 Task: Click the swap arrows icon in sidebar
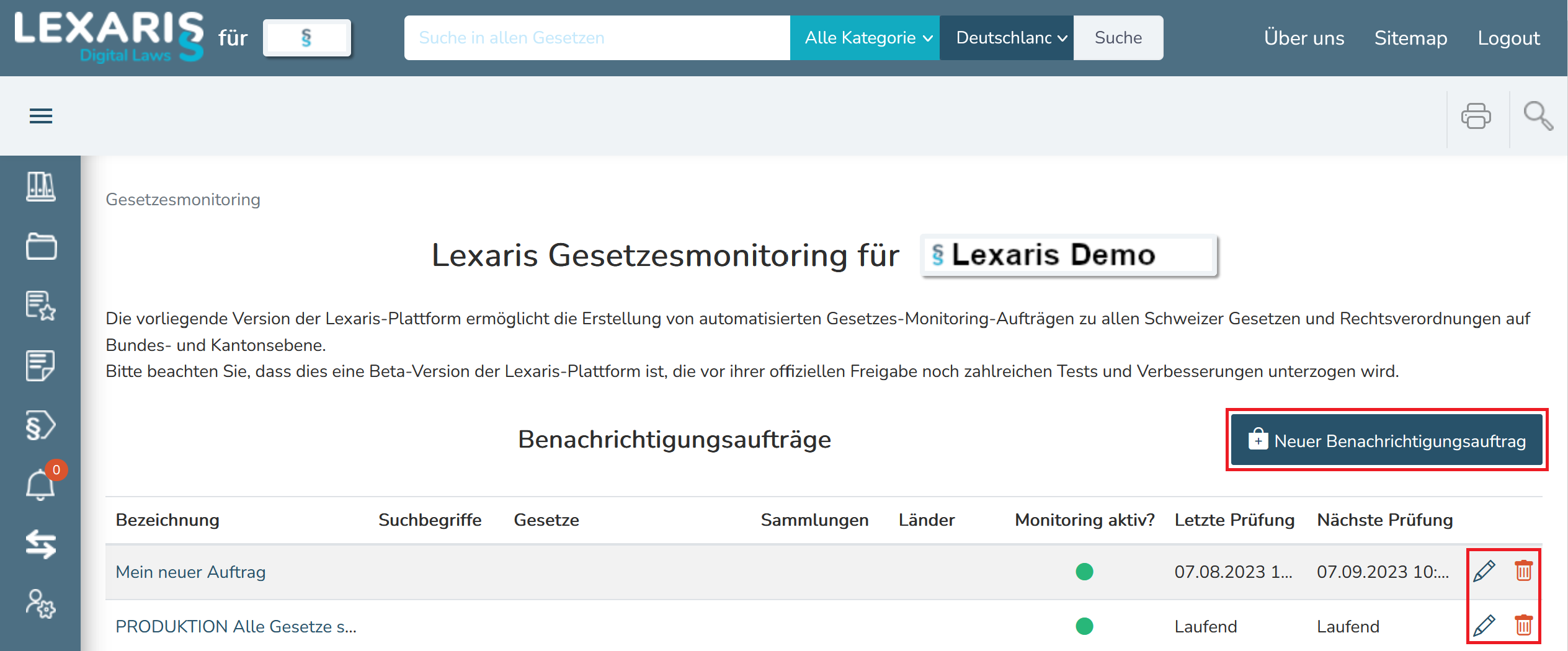[41, 544]
